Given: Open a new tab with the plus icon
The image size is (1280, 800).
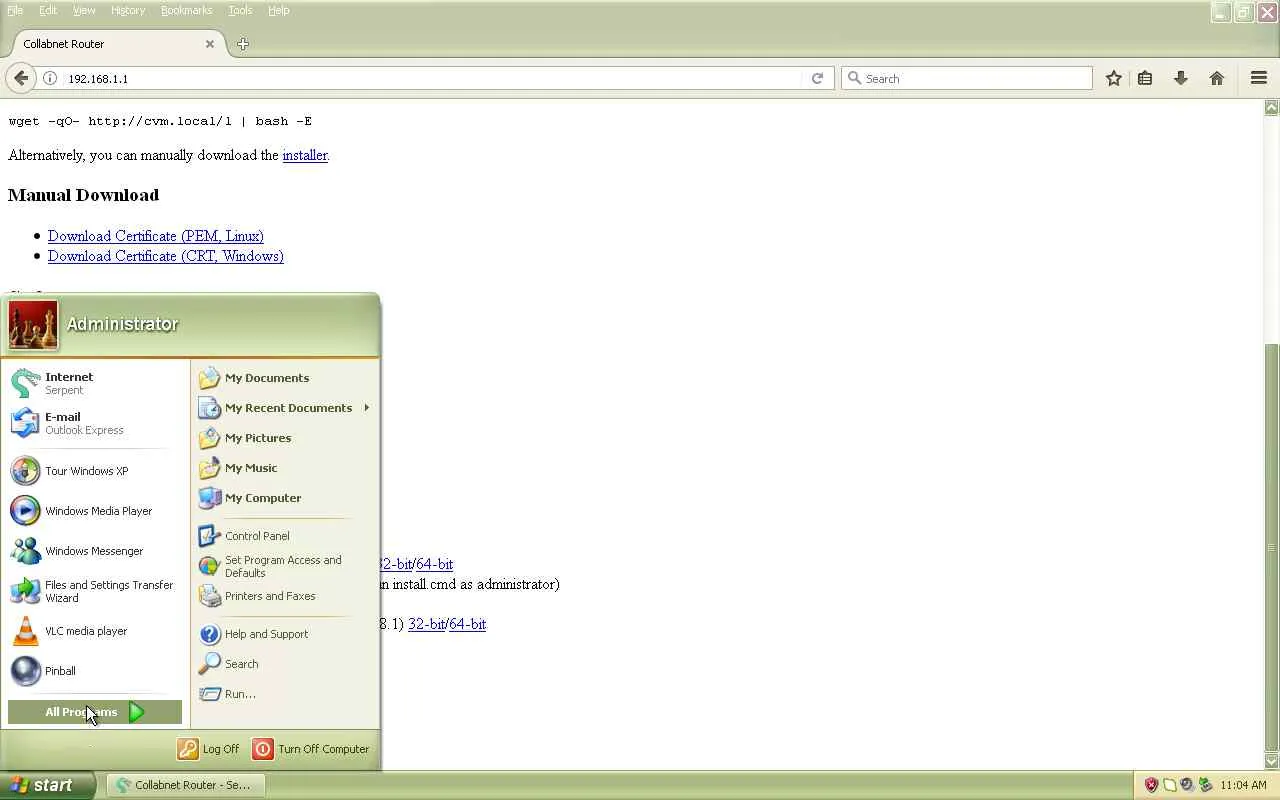Looking at the screenshot, I should click(x=243, y=44).
